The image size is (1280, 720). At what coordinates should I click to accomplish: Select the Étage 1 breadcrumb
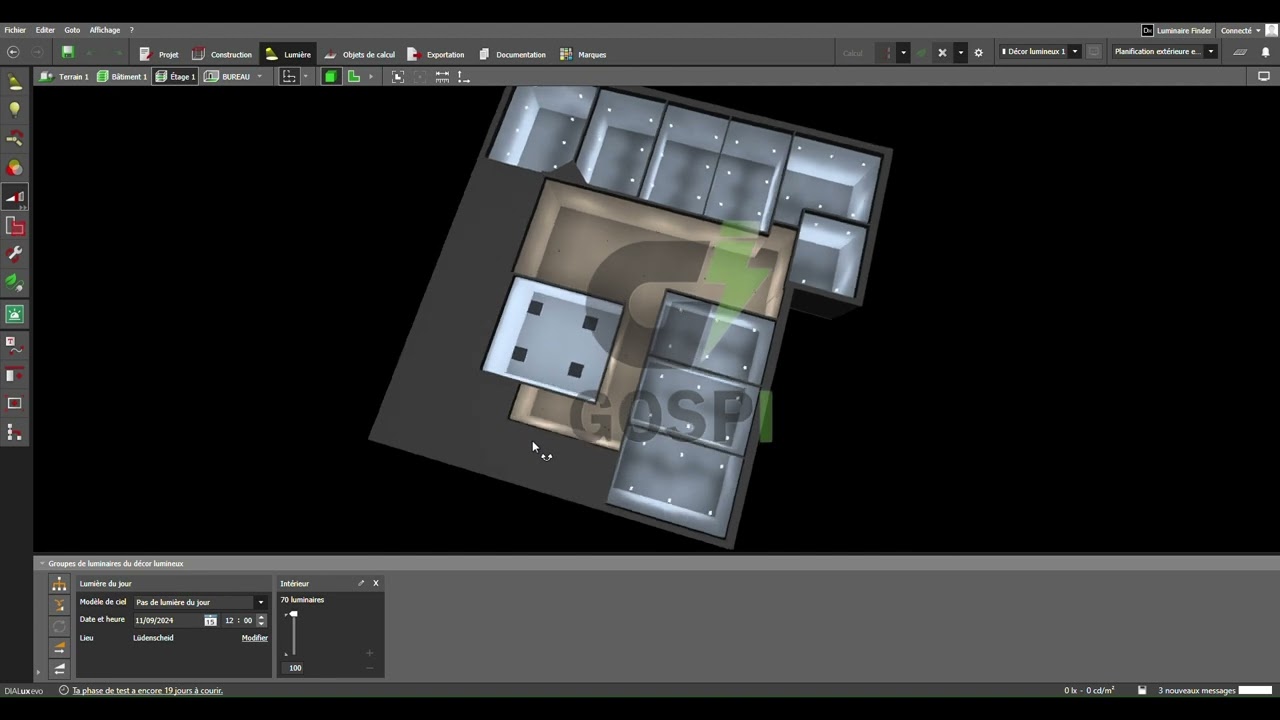[x=176, y=77]
